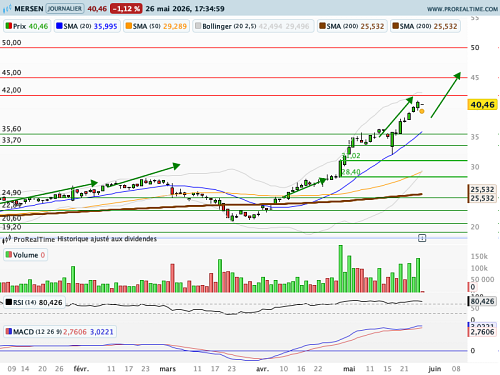The height and width of the screenshot is (375, 500).
Task: Click the 150k volume axis label
Action: (479, 256)
